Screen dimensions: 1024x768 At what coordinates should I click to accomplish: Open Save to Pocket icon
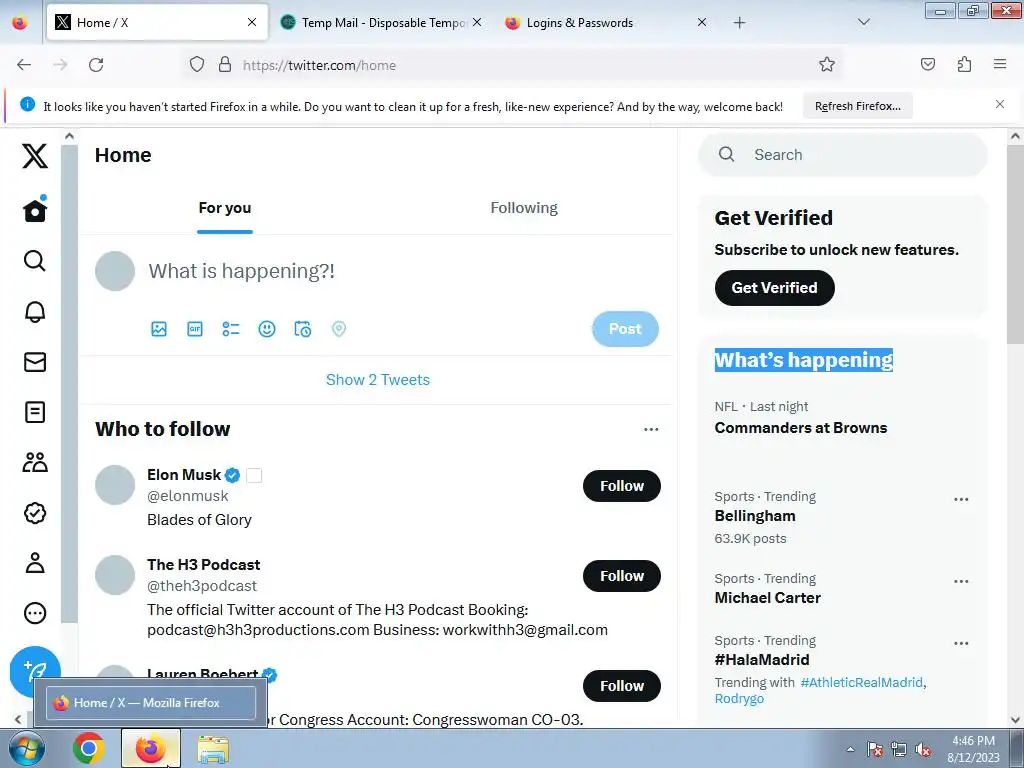click(927, 64)
